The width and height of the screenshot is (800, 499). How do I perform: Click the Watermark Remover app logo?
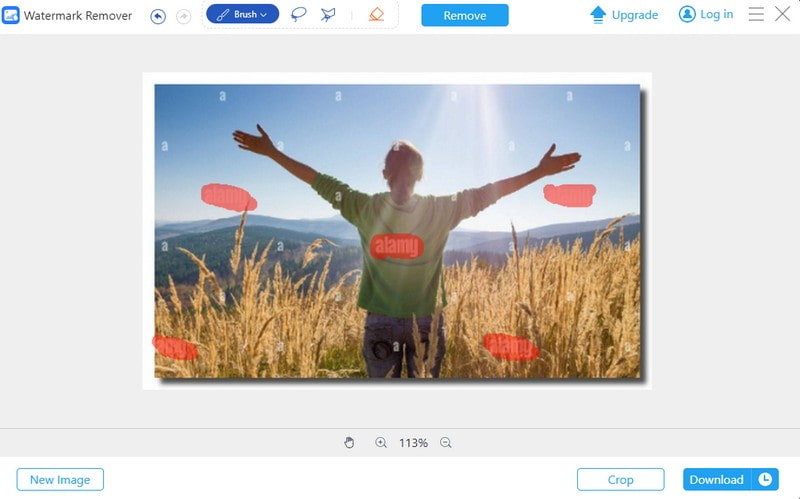[x=11, y=15]
